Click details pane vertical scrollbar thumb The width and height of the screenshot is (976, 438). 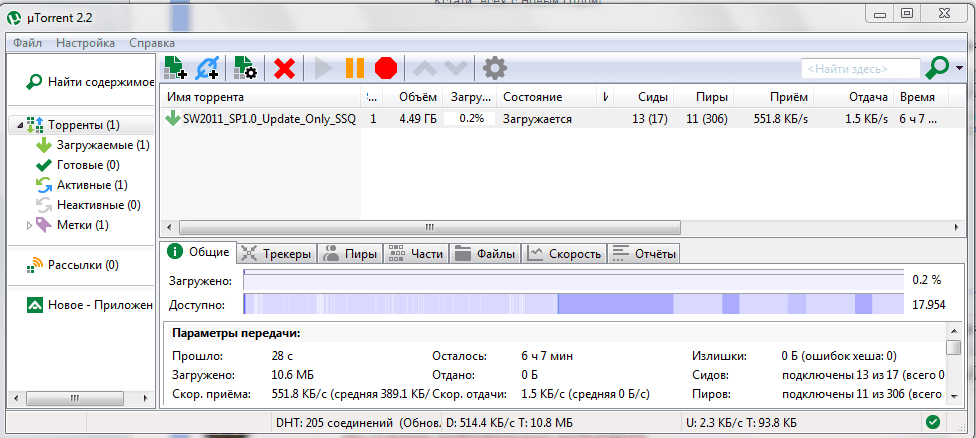tap(952, 347)
